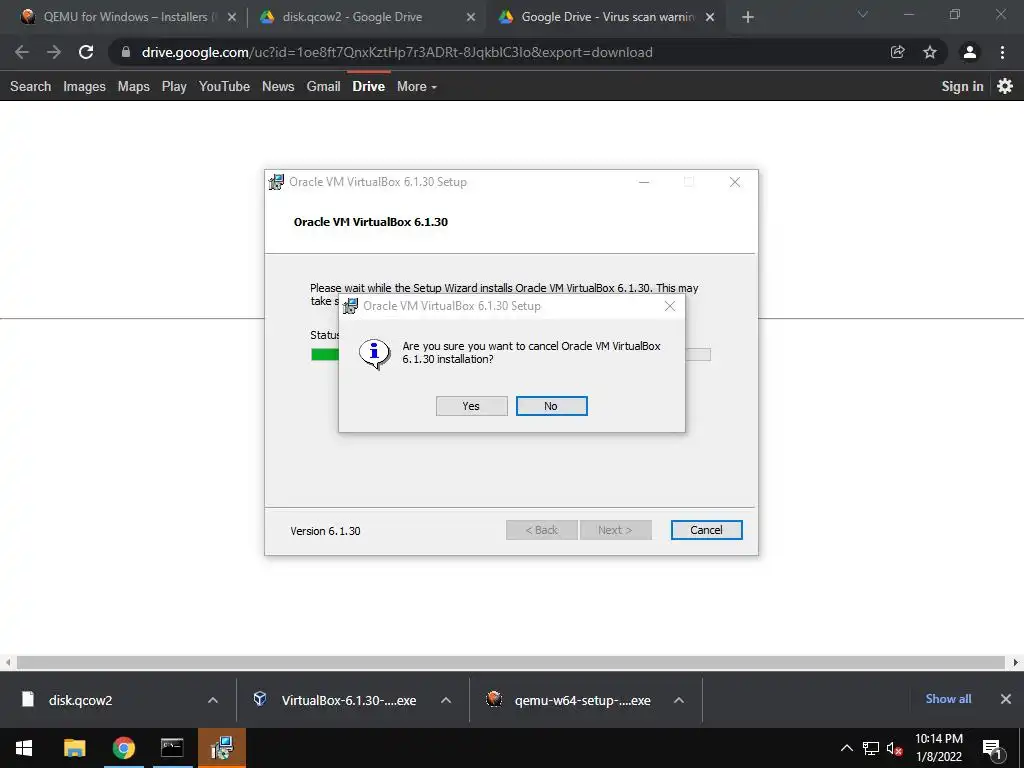1024x768 pixels.
Task: Click the address bar URL
Action: click(397, 52)
